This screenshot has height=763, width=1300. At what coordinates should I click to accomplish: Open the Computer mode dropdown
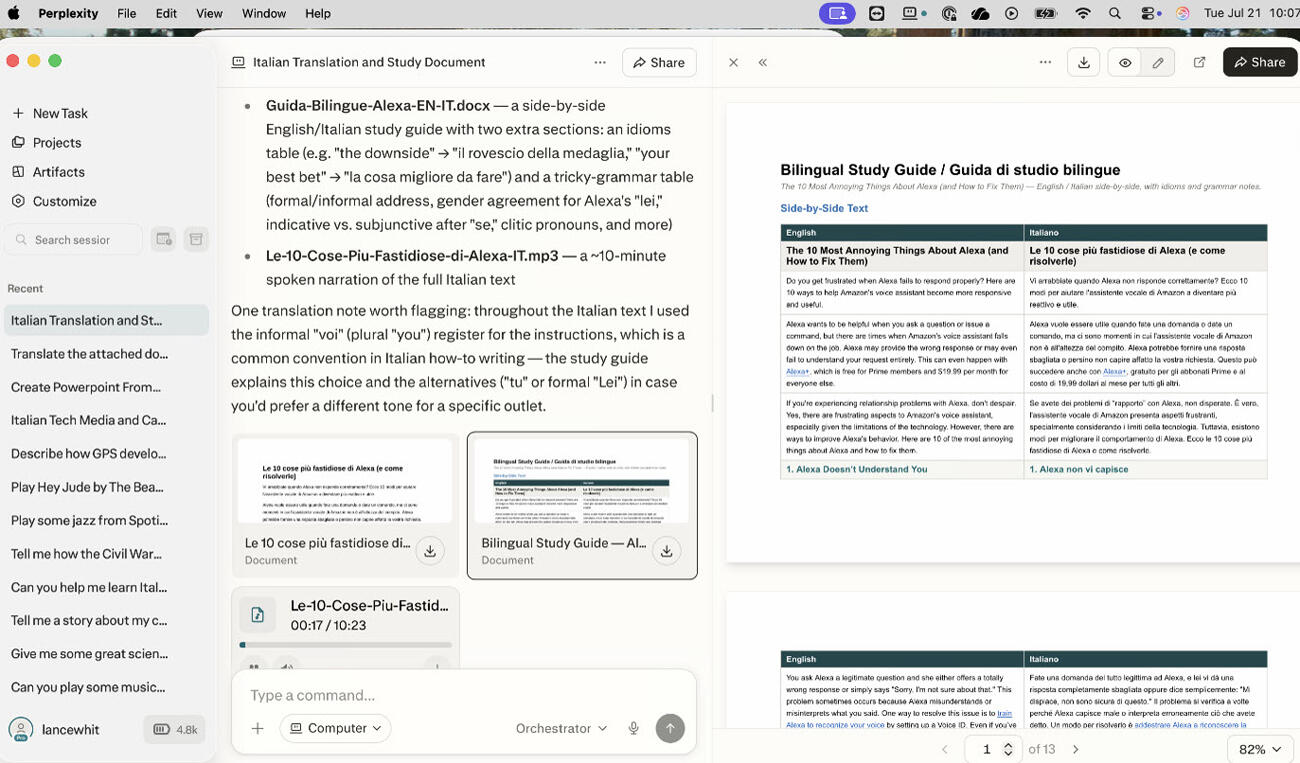336,728
